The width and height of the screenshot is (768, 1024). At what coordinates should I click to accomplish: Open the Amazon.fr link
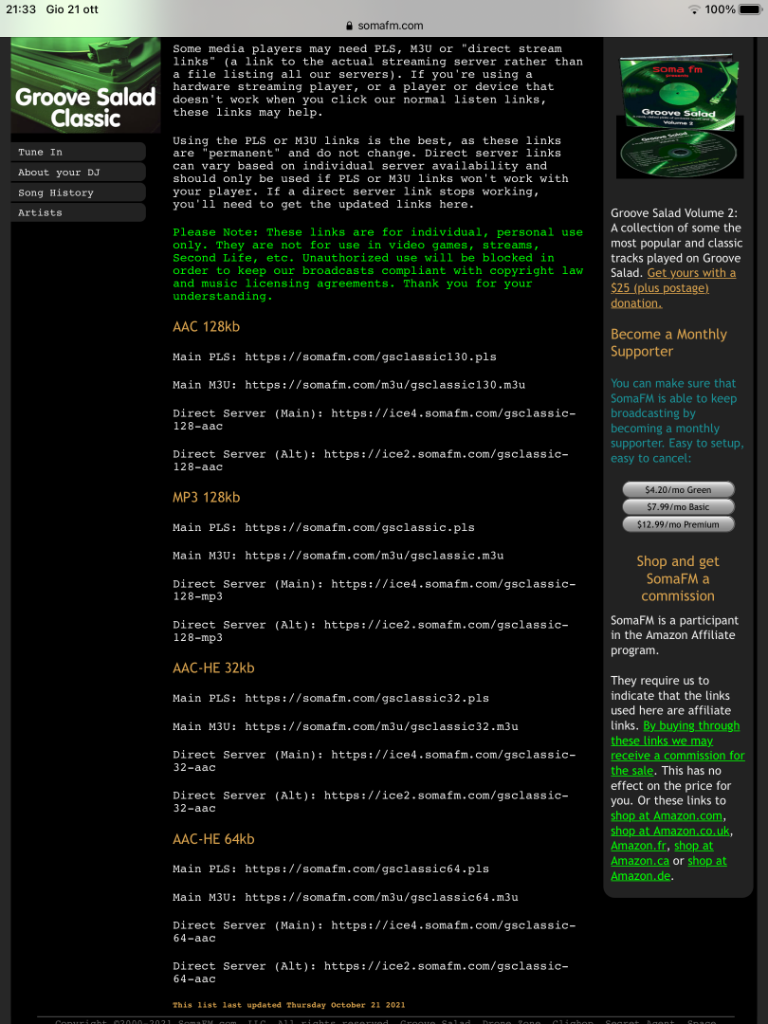639,846
